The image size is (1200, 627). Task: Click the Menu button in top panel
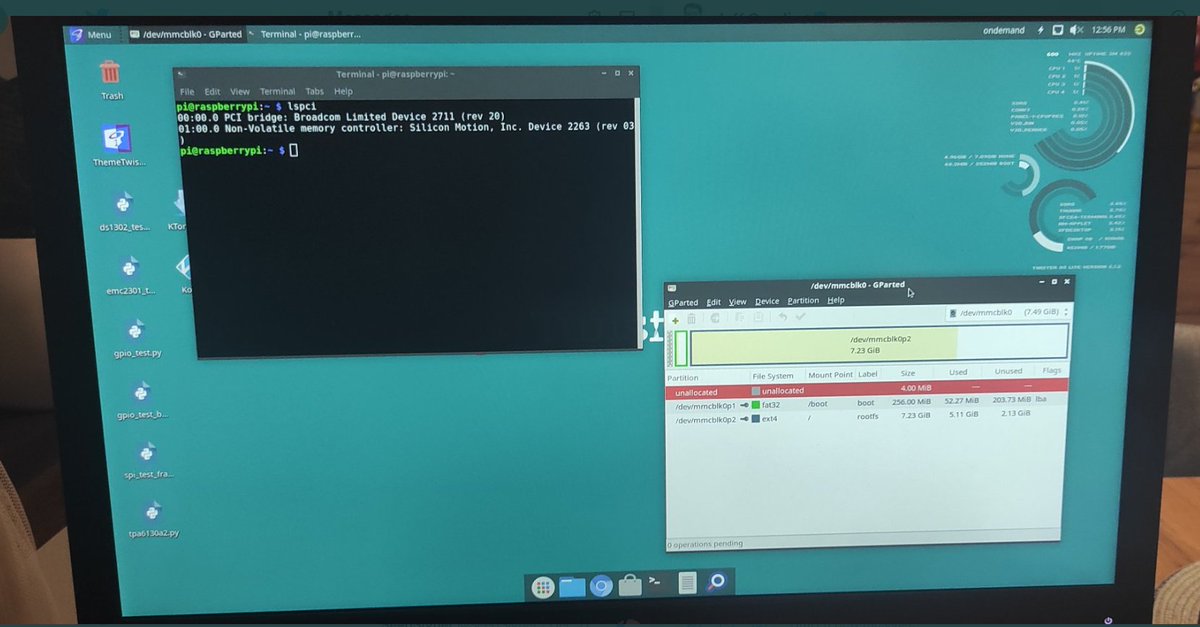pos(90,34)
